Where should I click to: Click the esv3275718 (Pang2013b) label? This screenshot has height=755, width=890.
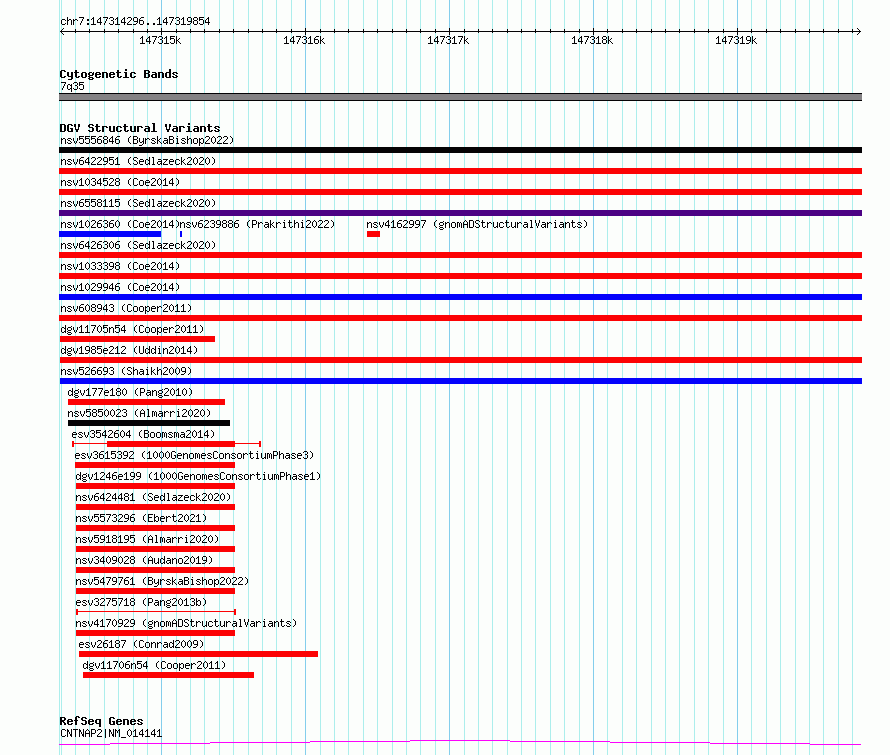click(x=141, y=602)
